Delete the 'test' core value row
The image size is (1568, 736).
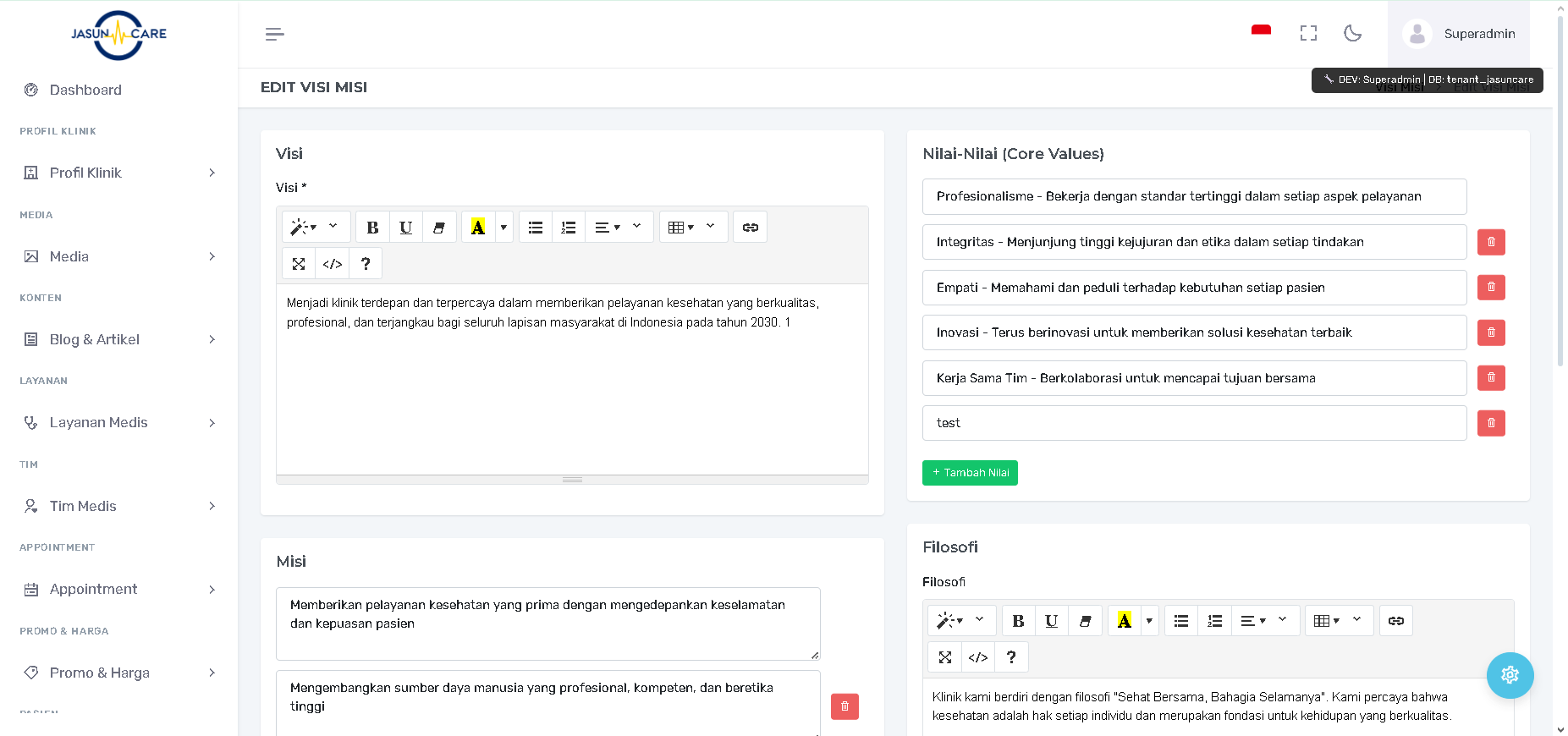coord(1491,423)
